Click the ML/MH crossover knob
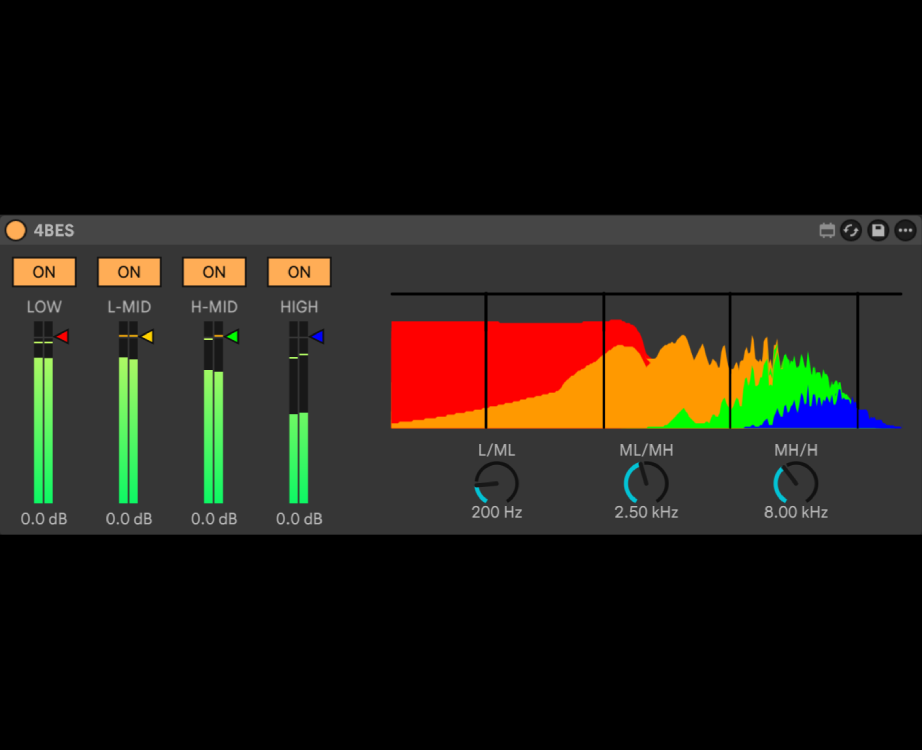The height and width of the screenshot is (750, 922). pyautogui.click(x=646, y=483)
